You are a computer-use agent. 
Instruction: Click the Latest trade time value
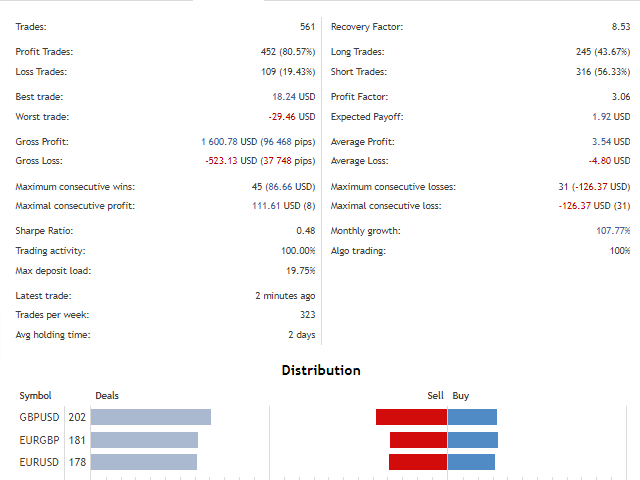coord(285,296)
